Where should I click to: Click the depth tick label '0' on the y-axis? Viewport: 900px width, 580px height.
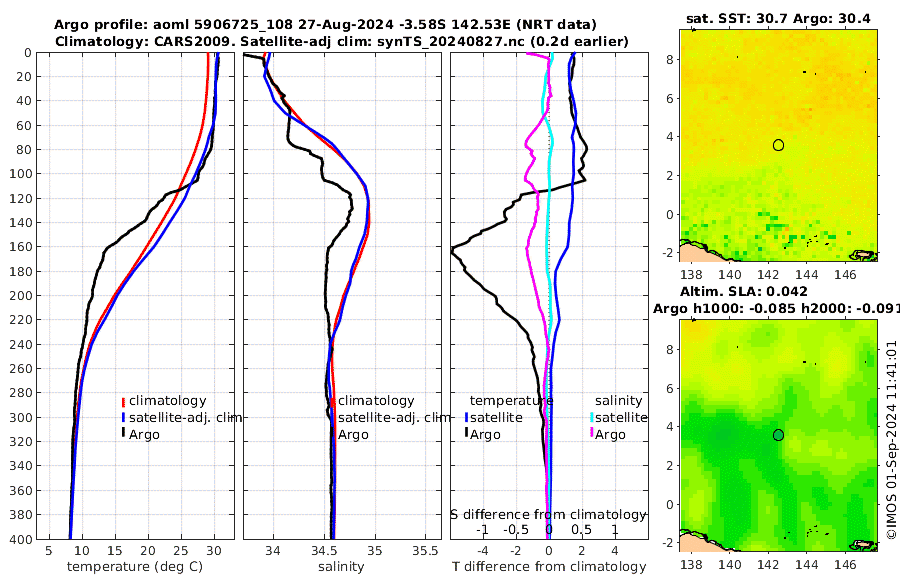click(x=28, y=53)
